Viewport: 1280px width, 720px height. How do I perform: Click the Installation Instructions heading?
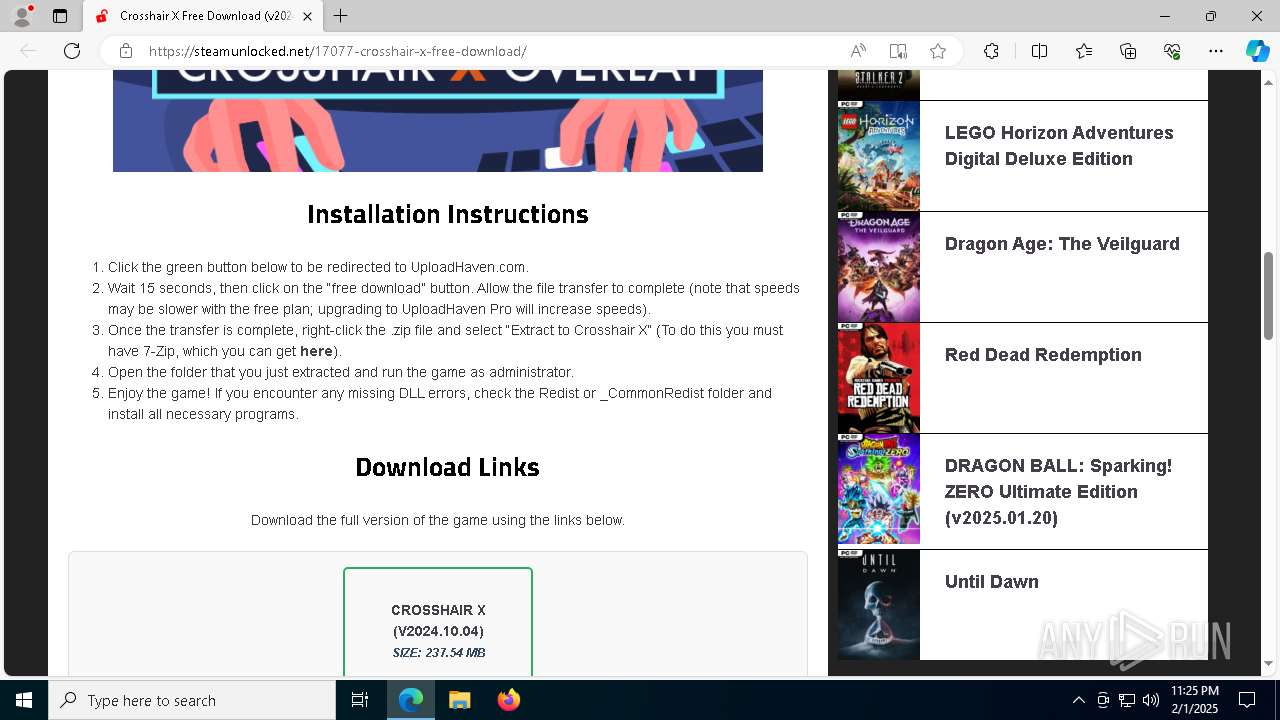[447, 214]
